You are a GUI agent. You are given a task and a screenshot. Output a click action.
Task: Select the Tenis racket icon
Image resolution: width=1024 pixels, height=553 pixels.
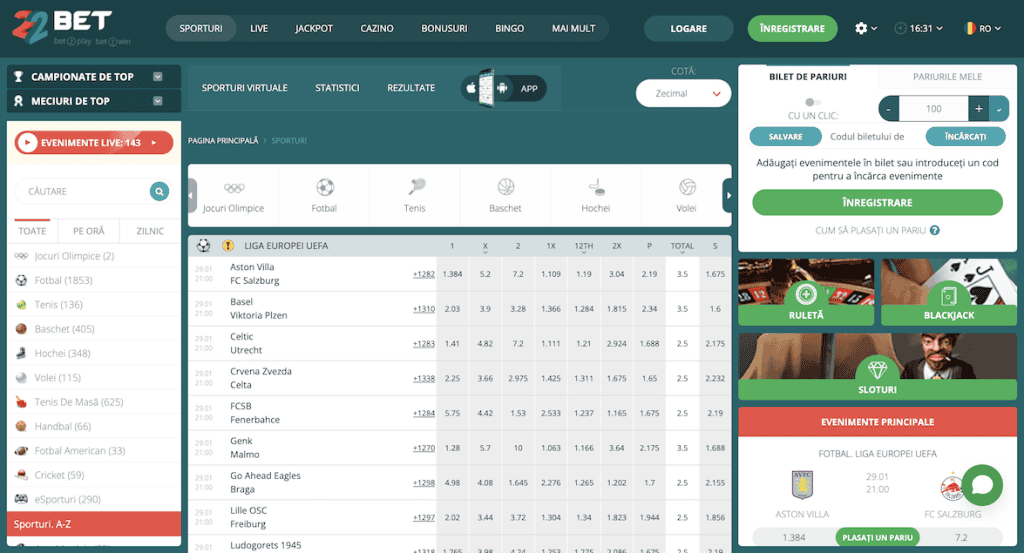[x=415, y=187]
